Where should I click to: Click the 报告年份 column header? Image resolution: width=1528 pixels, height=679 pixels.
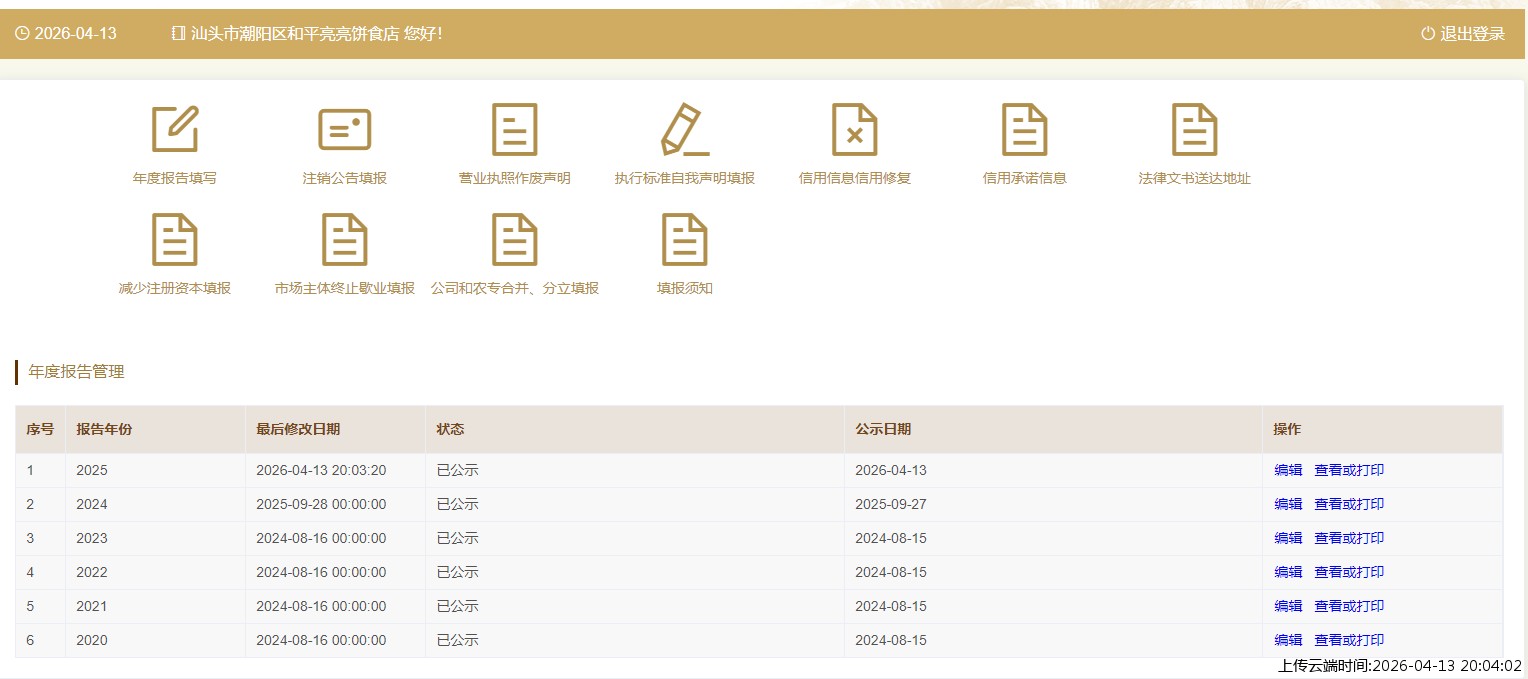pos(104,429)
